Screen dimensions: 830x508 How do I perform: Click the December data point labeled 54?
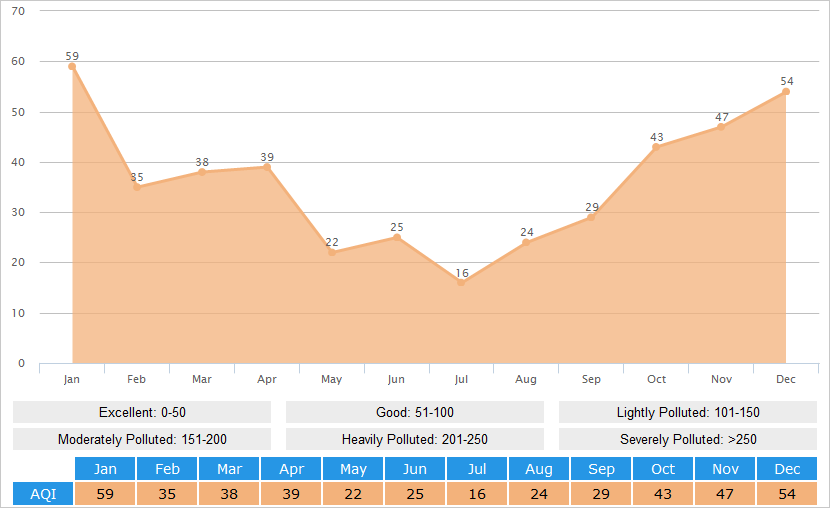[786, 92]
